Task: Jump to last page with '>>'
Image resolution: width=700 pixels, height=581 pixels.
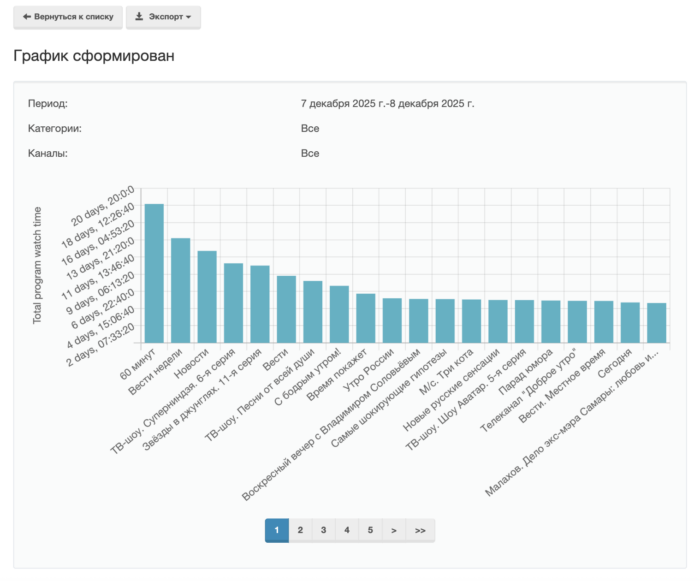Action: [420, 531]
